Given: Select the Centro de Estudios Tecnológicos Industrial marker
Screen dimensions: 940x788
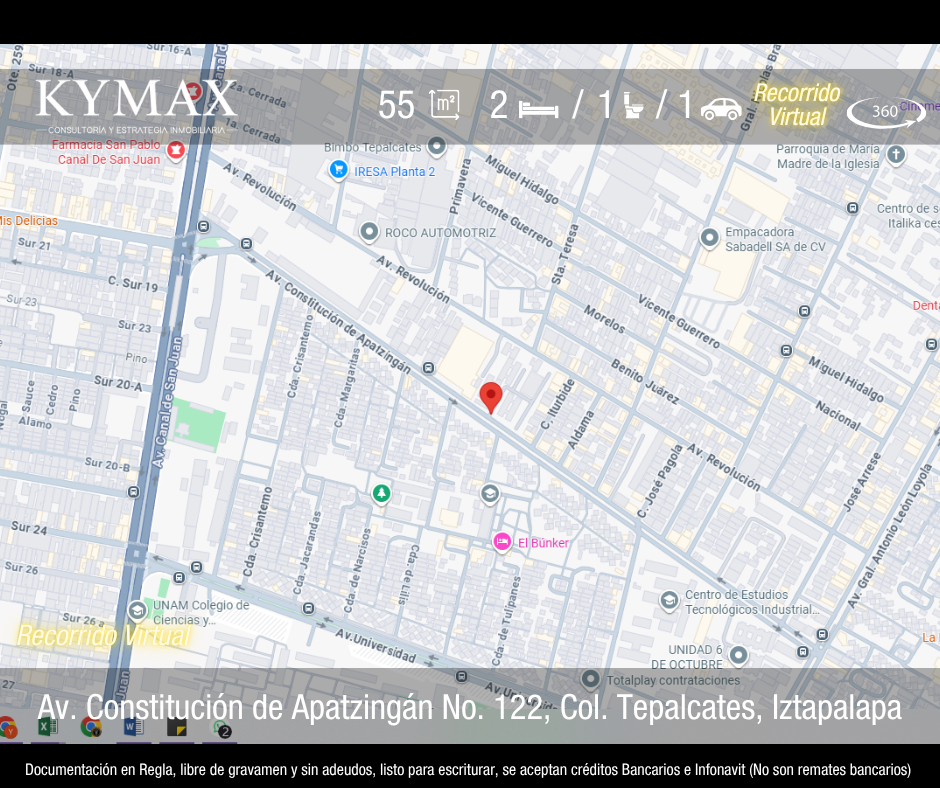Looking at the screenshot, I should click(669, 601).
